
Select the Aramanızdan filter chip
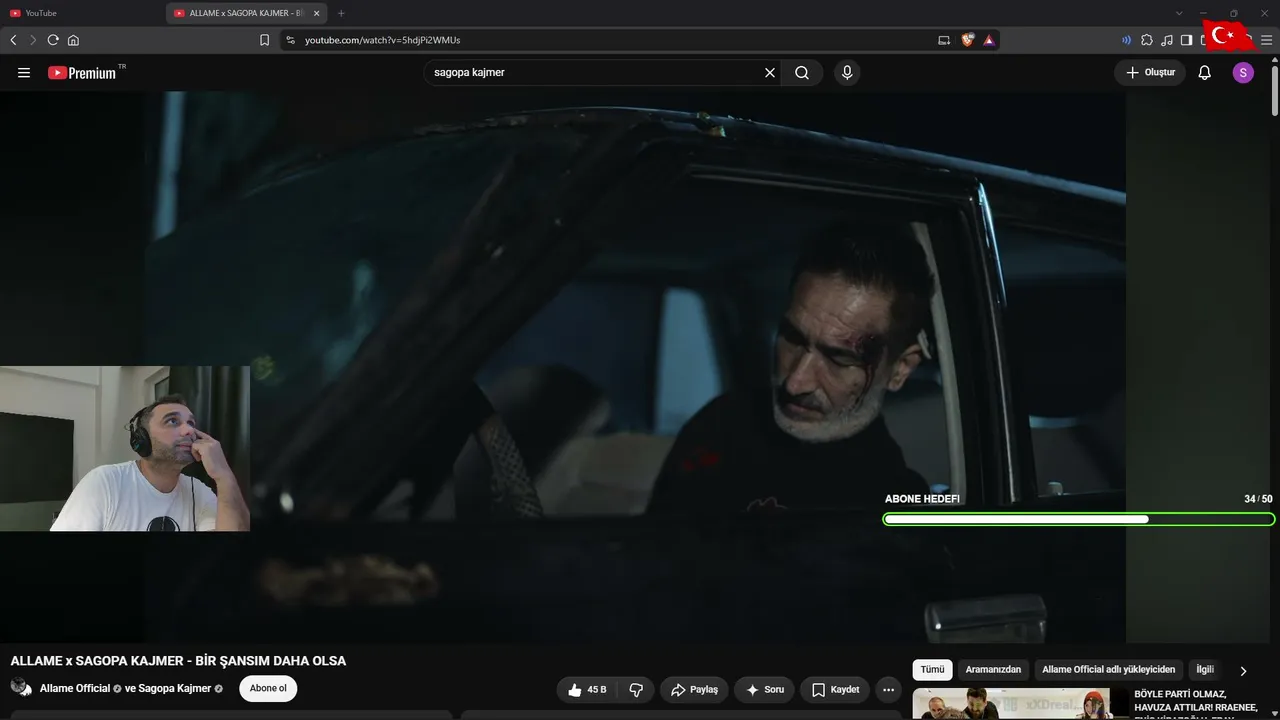click(993, 670)
